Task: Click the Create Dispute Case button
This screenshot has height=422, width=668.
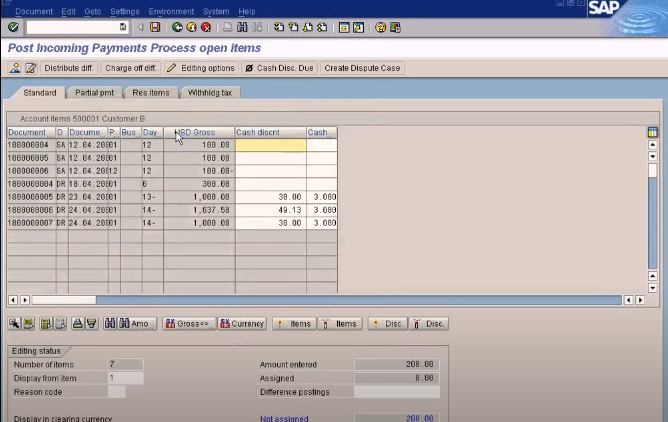Action: pyautogui.click(x=362, y=68)
